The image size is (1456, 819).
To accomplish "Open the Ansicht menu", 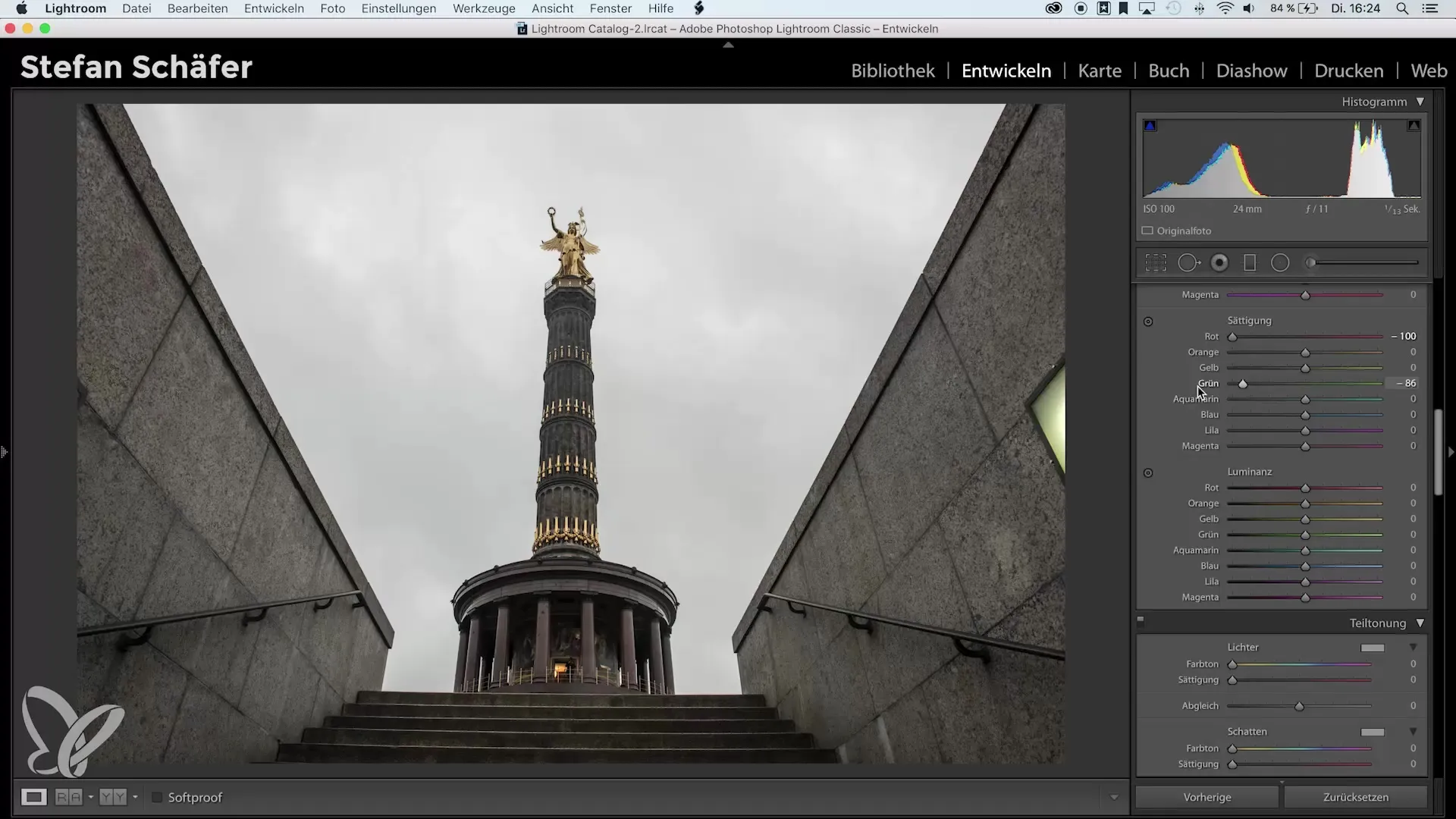I will [x=552, y=8].
